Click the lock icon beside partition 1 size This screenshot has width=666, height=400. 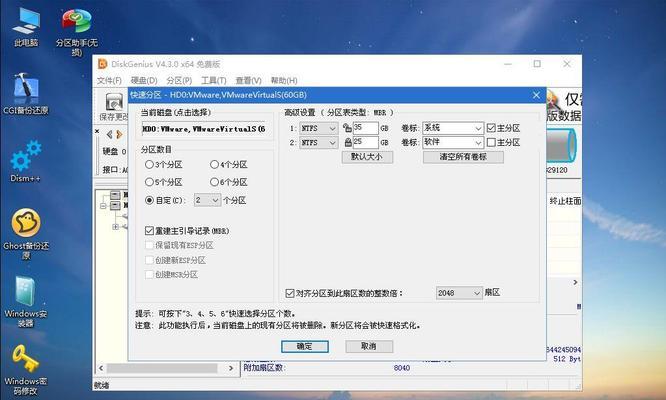(x=347, y=128)
